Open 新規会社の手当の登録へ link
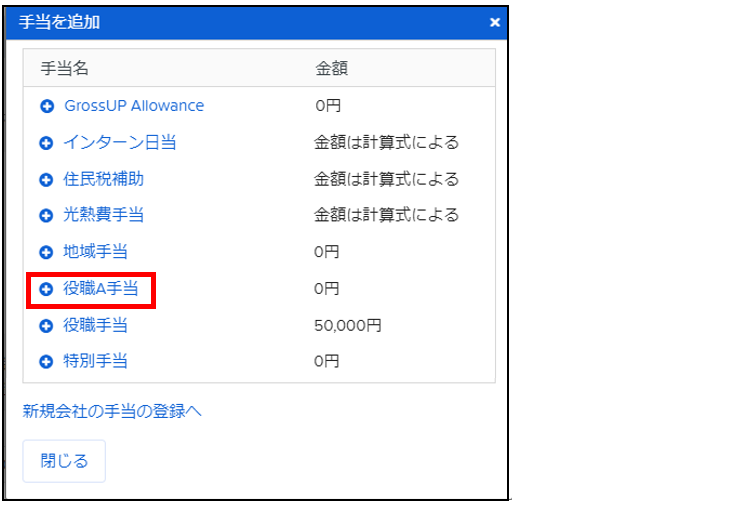The image size is (737, 506). pyautogui.click(x=112, y=411)
